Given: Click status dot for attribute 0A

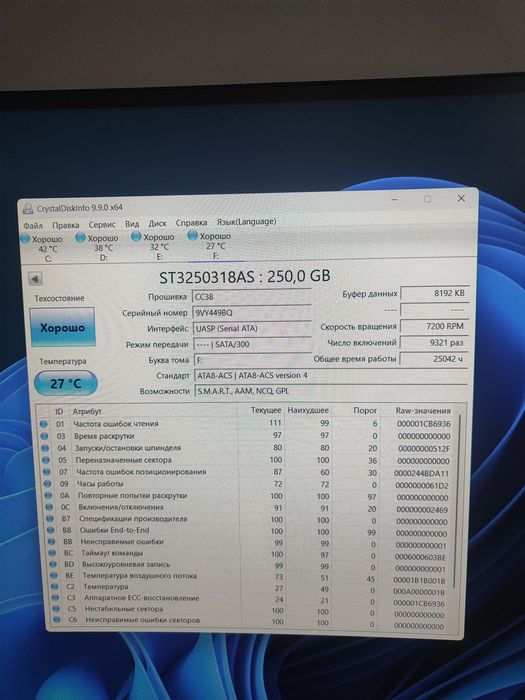Looking at the screenshot, I should tap(48, 496).
